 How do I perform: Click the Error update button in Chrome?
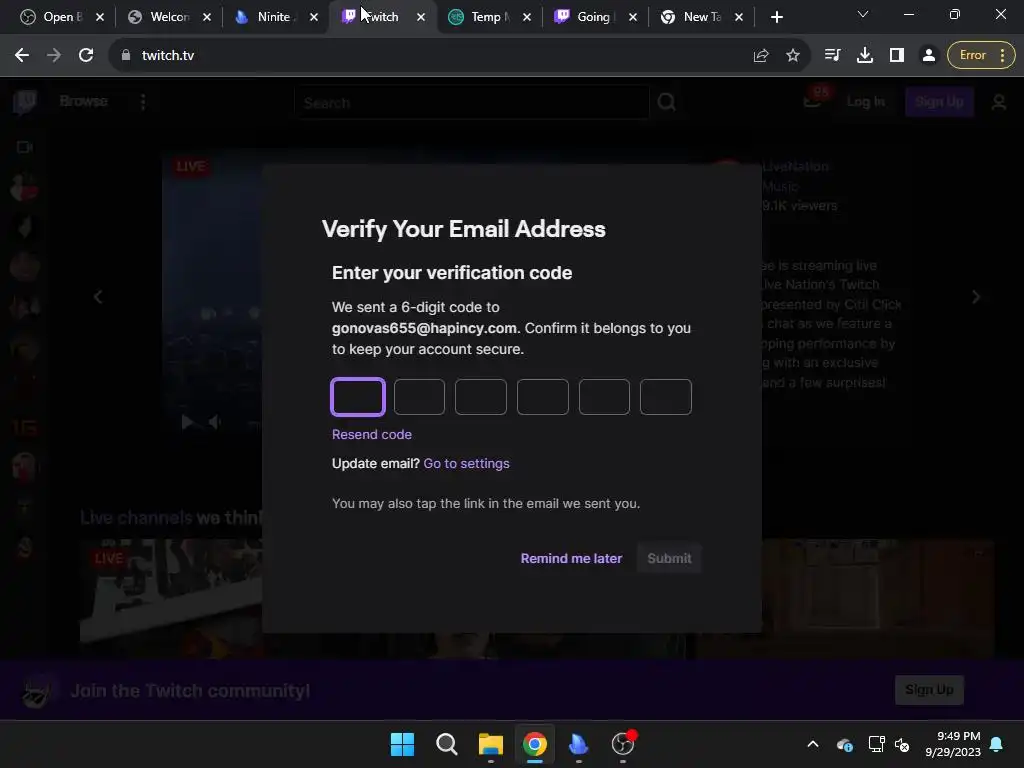pyautogui.click(x=981, y=56)
